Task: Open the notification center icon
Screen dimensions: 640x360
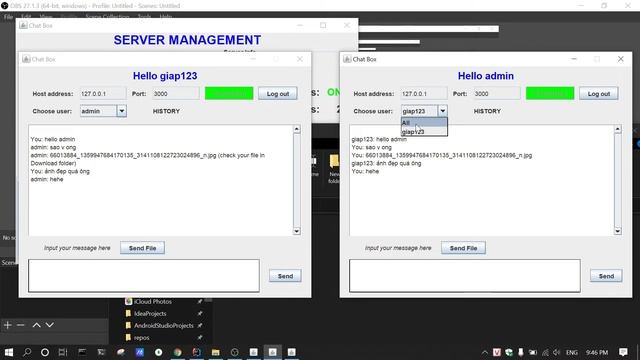Action: [x=623, y=352]
